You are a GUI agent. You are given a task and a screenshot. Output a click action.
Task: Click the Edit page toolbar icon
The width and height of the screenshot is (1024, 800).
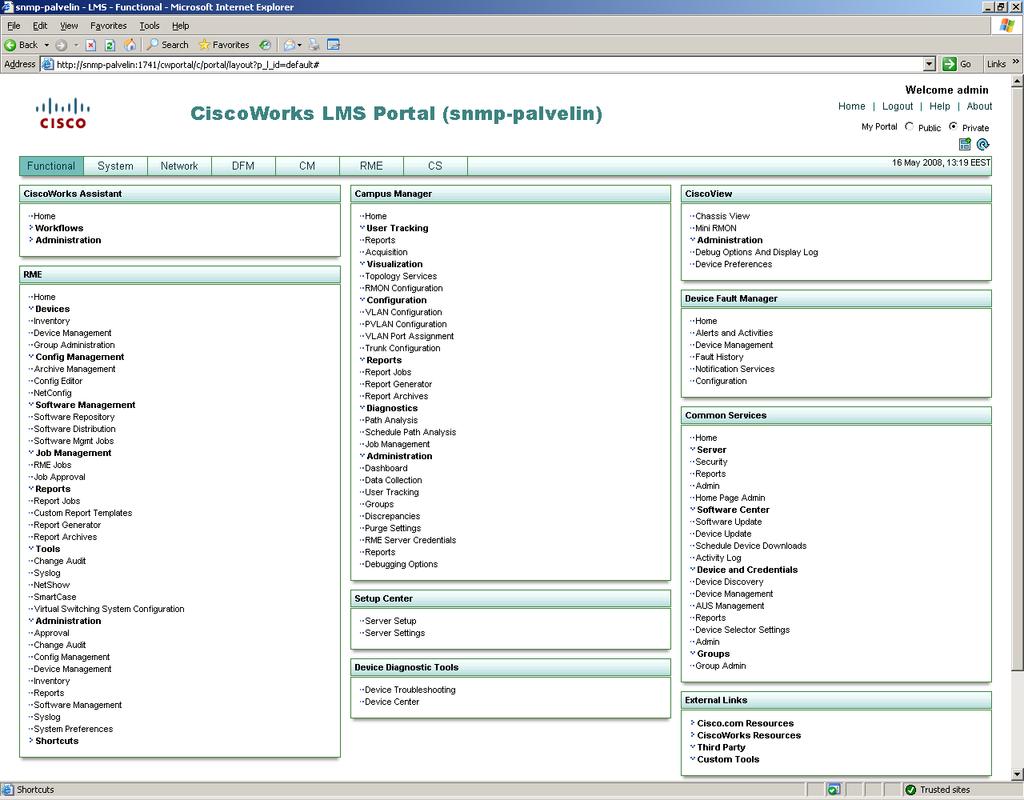coord(334,44)
